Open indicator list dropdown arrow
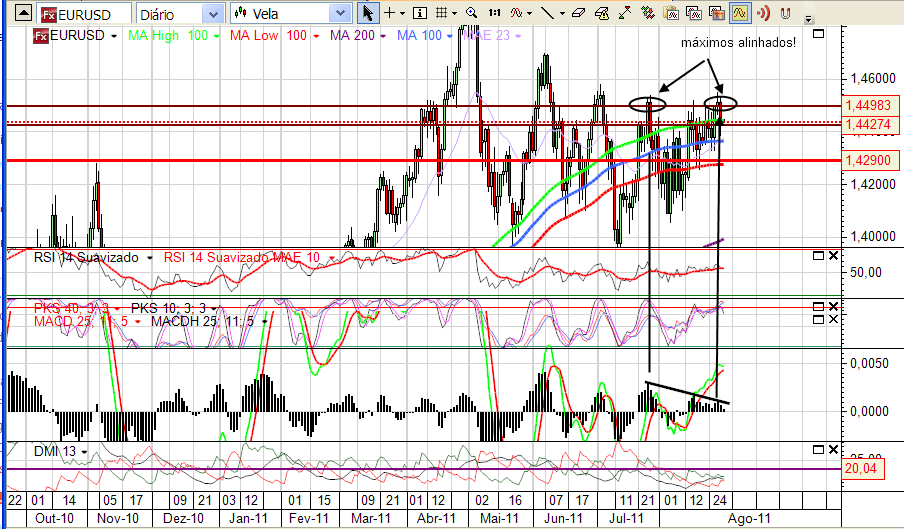 [x=529, y=13]
